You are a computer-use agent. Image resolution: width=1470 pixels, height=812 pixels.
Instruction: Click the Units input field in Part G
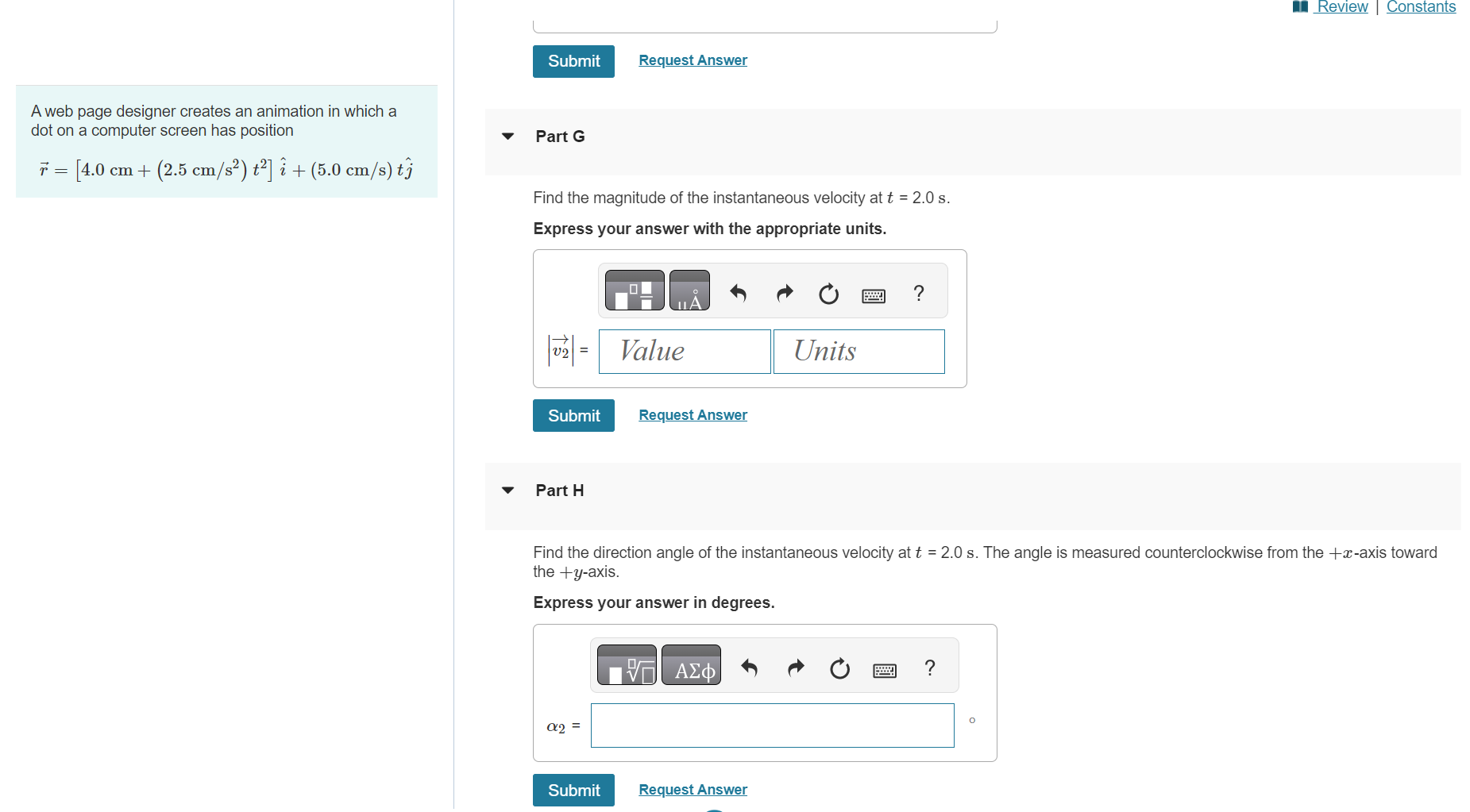(x=858, y=351)
